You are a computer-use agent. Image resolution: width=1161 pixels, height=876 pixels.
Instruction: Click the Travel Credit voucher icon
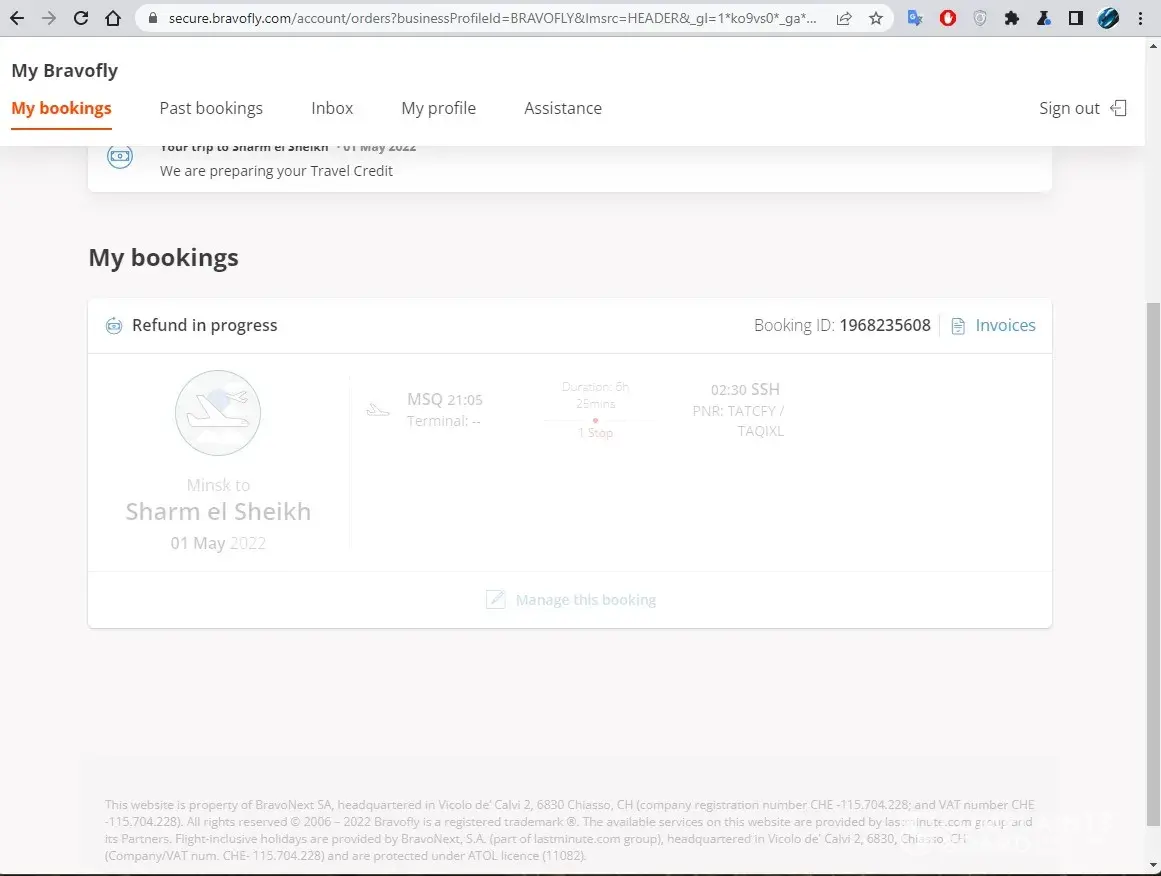(120, 156)
